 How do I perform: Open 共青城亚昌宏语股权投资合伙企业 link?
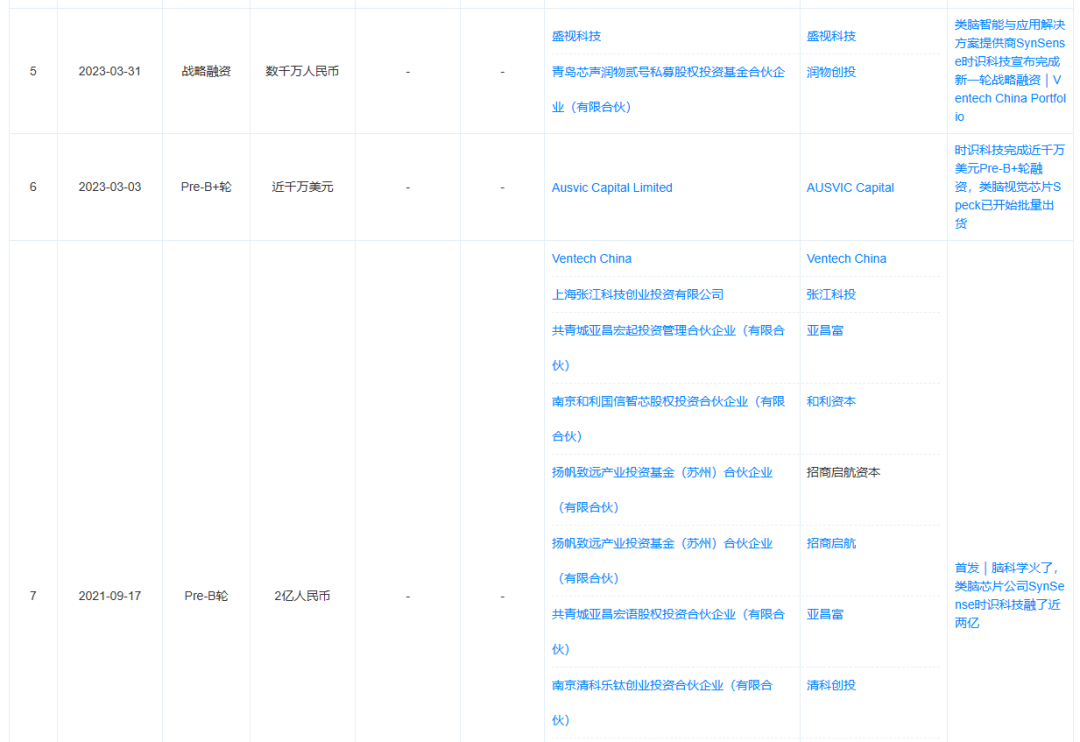pos(667,632)
